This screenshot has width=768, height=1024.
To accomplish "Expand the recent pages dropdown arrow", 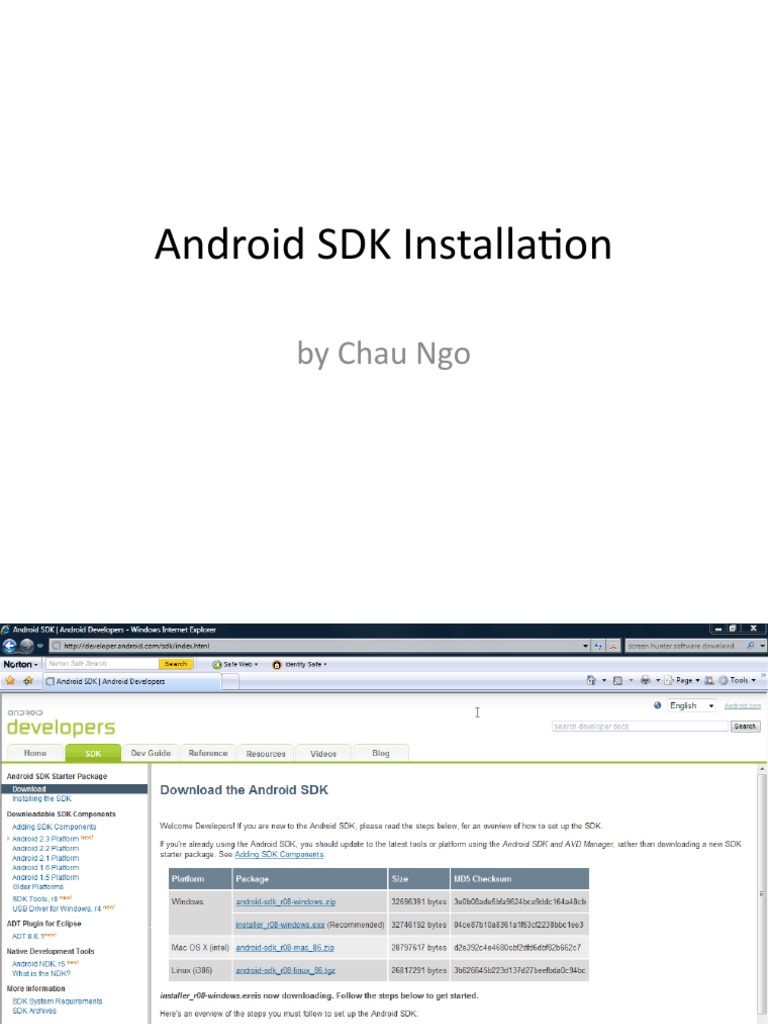I will 40,646.
